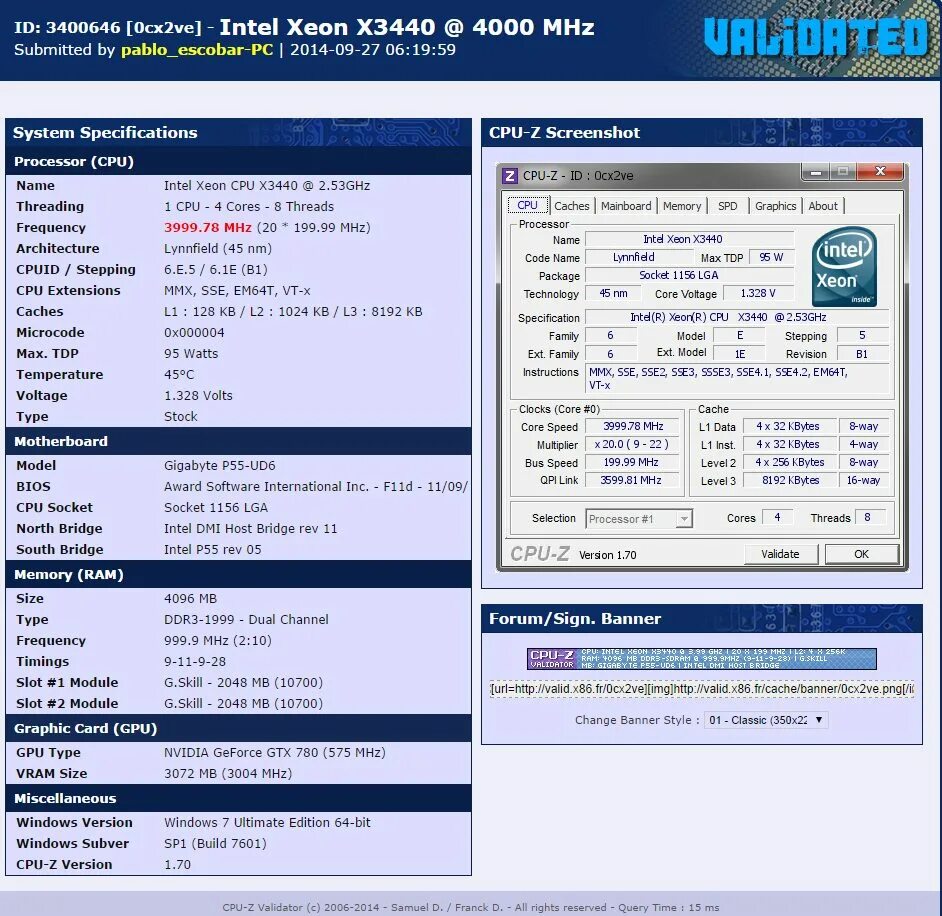This screenshot has width=942, height=916.
Task: Open the SPD tab
Action: [727, 206]
